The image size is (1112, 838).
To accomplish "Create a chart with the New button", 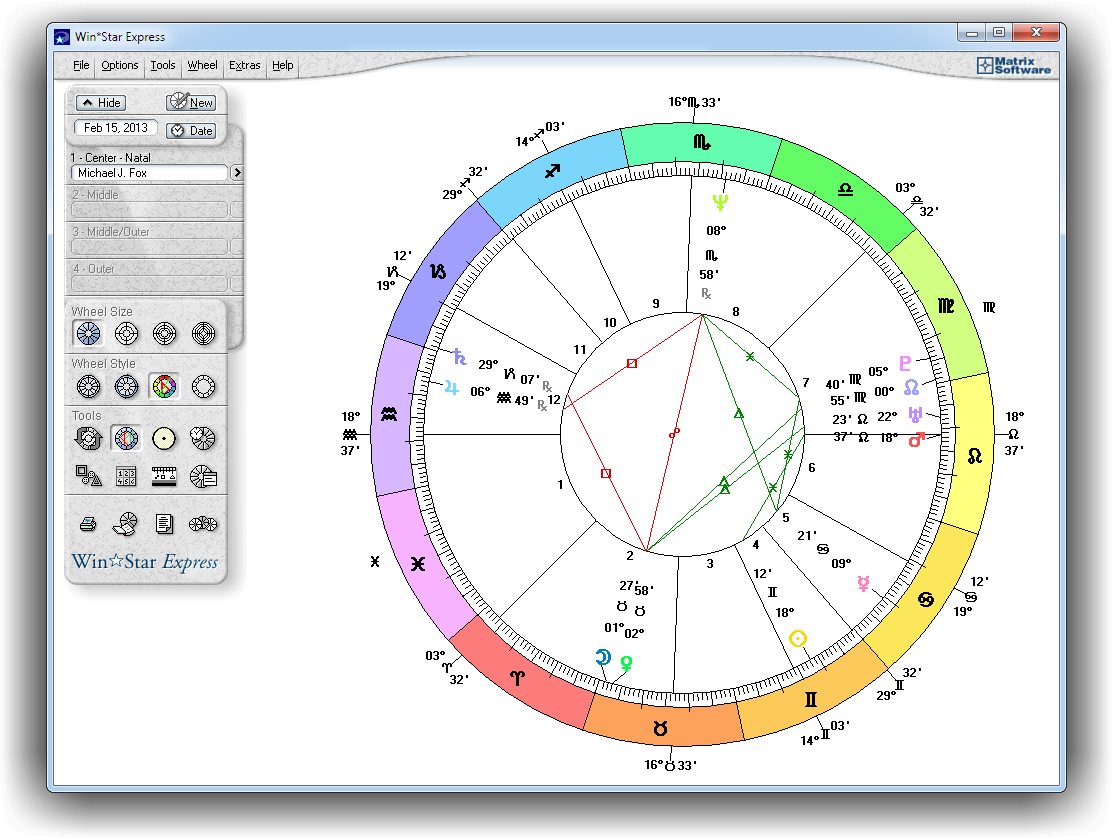I will [190, 102].
